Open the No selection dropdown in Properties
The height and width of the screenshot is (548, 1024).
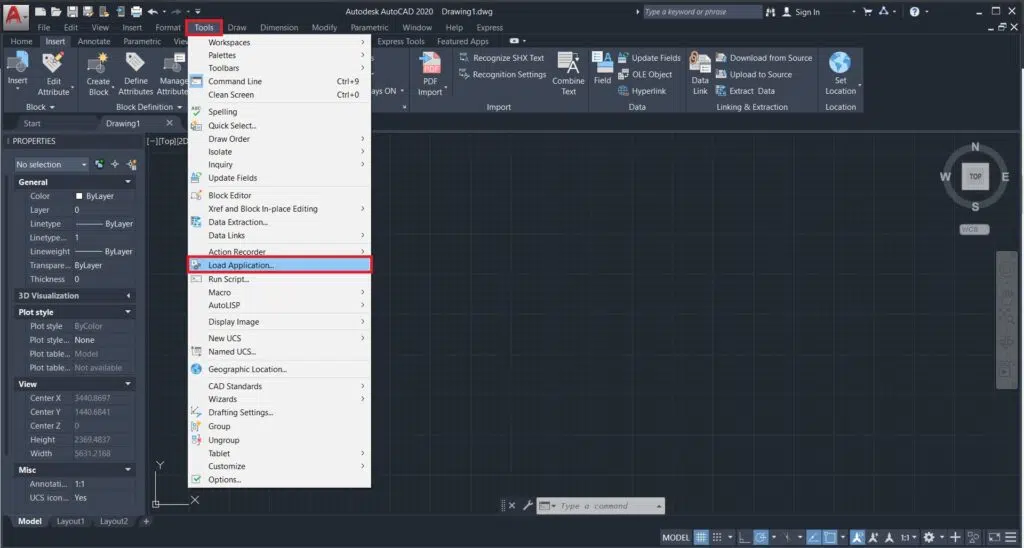tap(52, 164)
